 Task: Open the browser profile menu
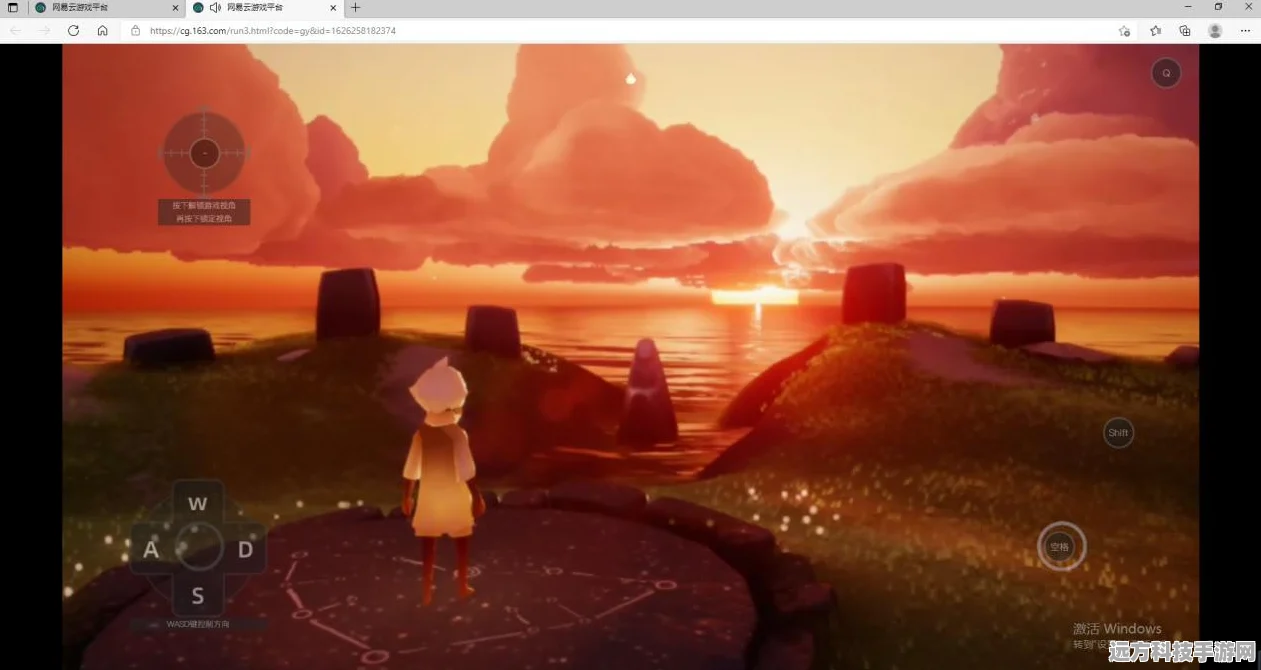(x=1215, y=31)
